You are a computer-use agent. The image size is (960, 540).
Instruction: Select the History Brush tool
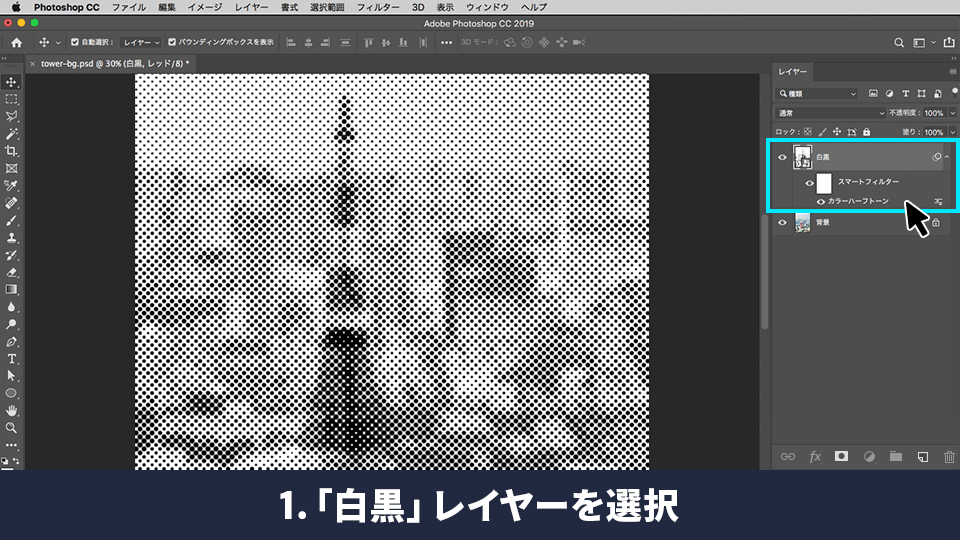(x=11, y=255)
